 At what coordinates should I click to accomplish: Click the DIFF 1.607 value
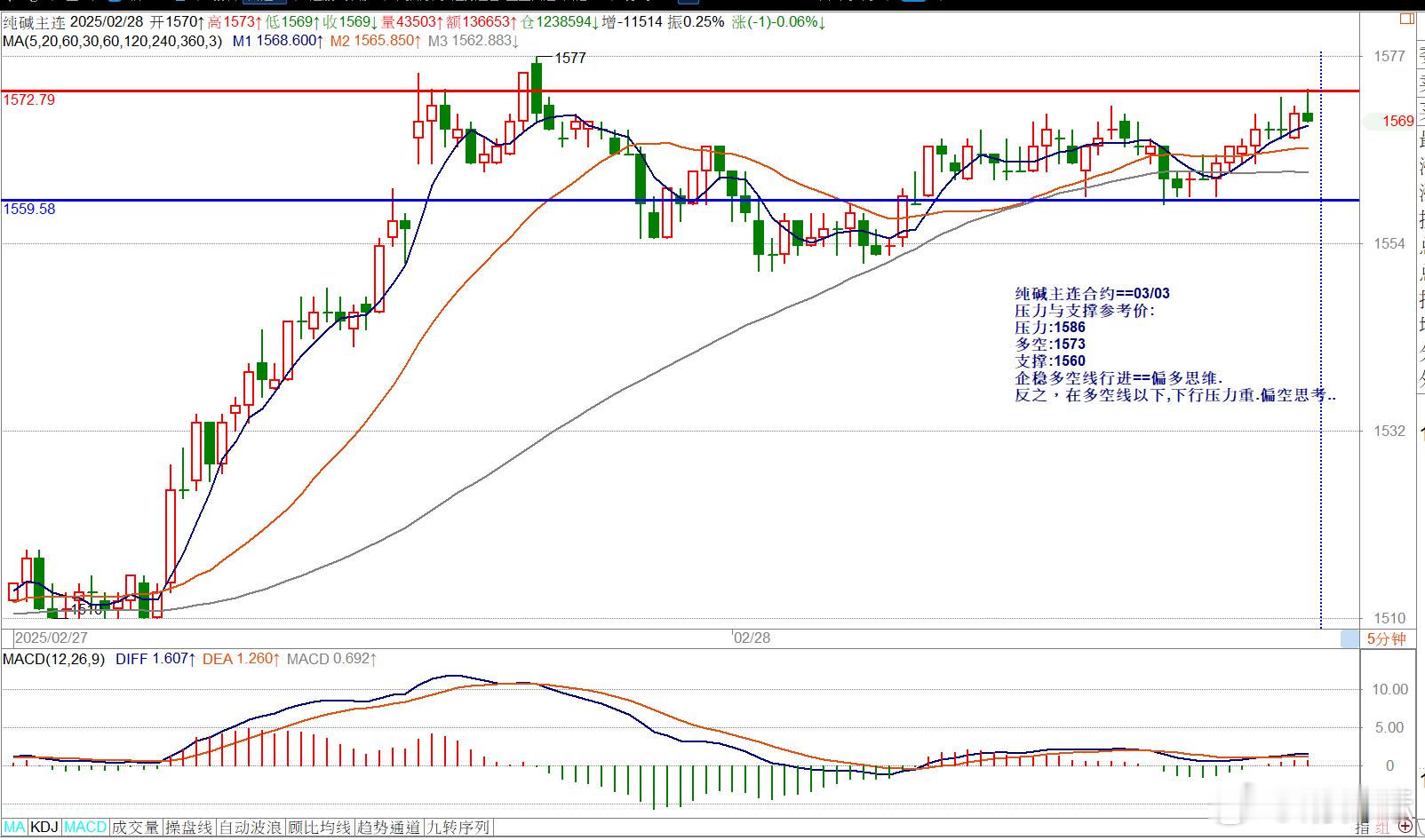[x=155, y=659]
